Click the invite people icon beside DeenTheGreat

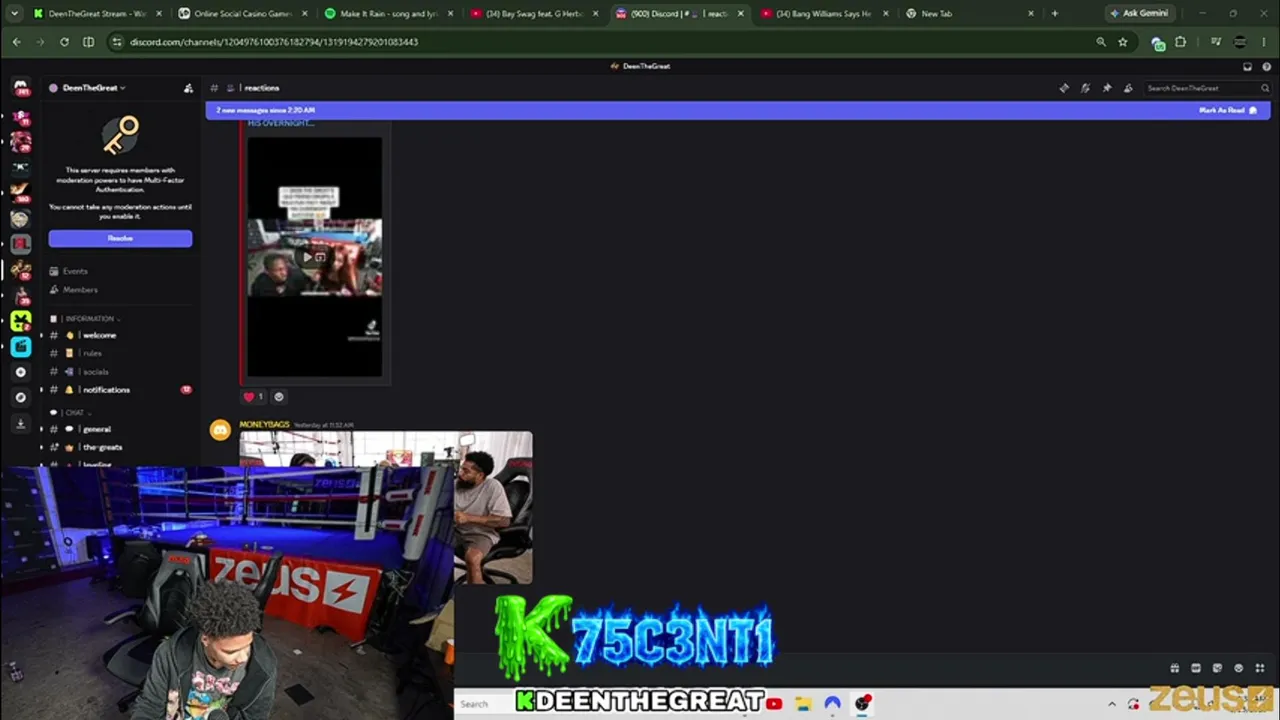[188, 88]
